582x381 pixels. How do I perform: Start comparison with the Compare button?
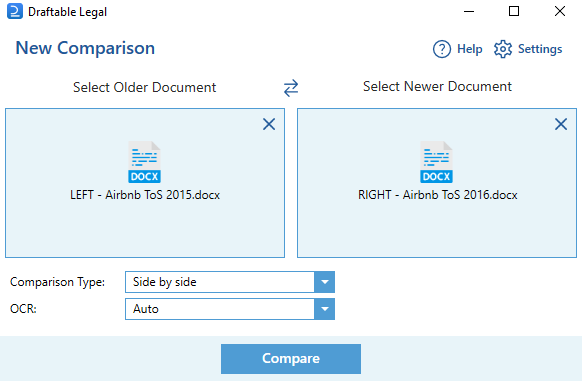291,359
